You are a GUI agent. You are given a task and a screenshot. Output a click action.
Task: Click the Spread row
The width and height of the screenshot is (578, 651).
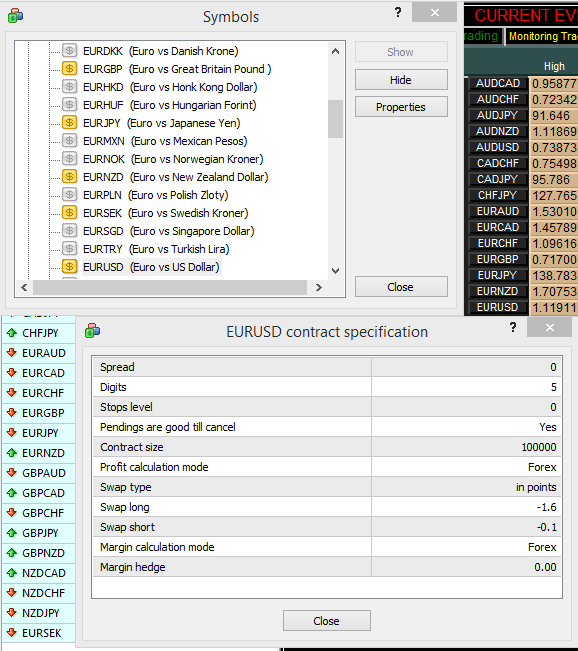(x=326, y=367)
